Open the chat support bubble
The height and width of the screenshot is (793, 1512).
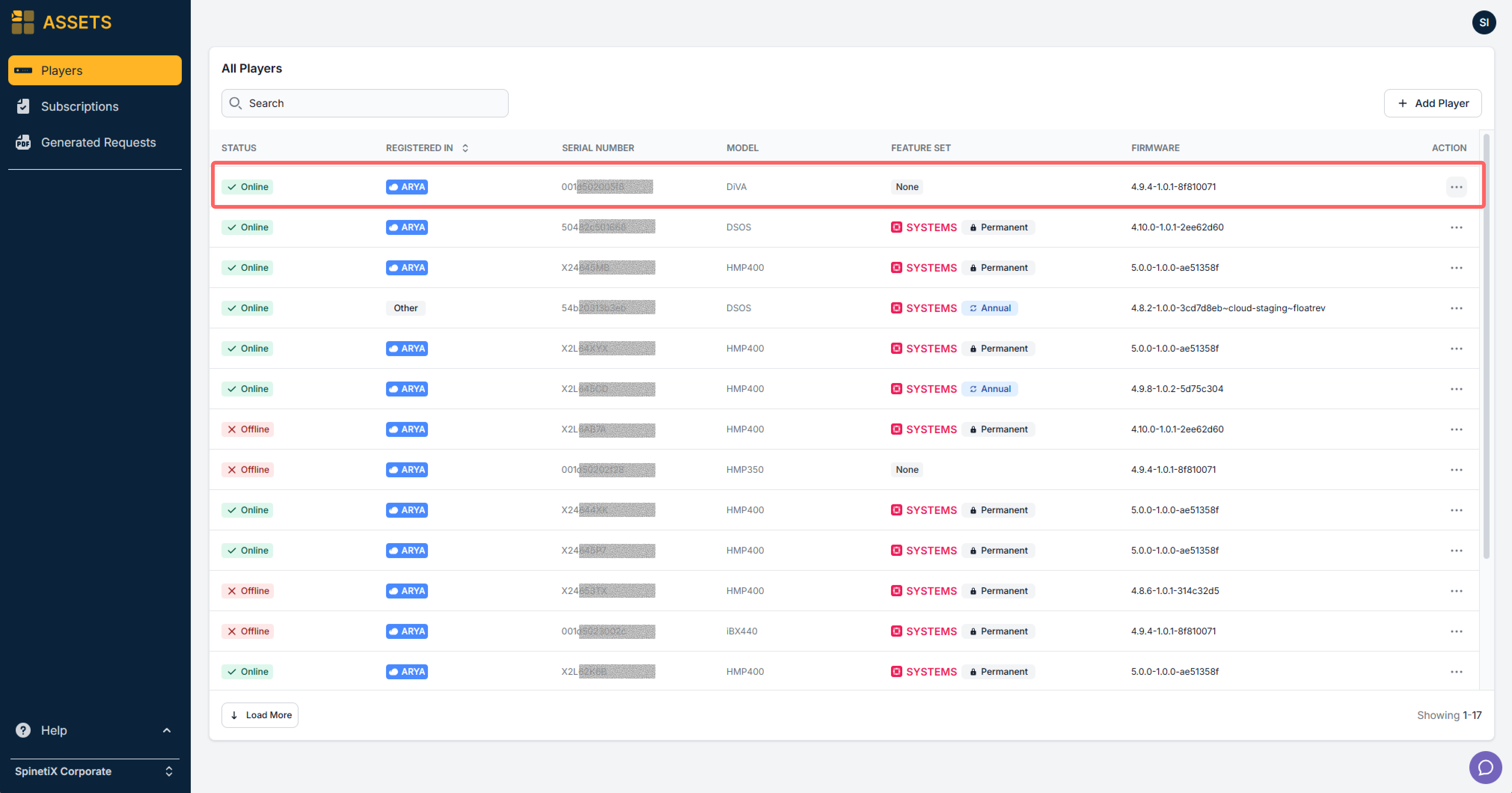pyautogui.click(x=1485, y=767)
